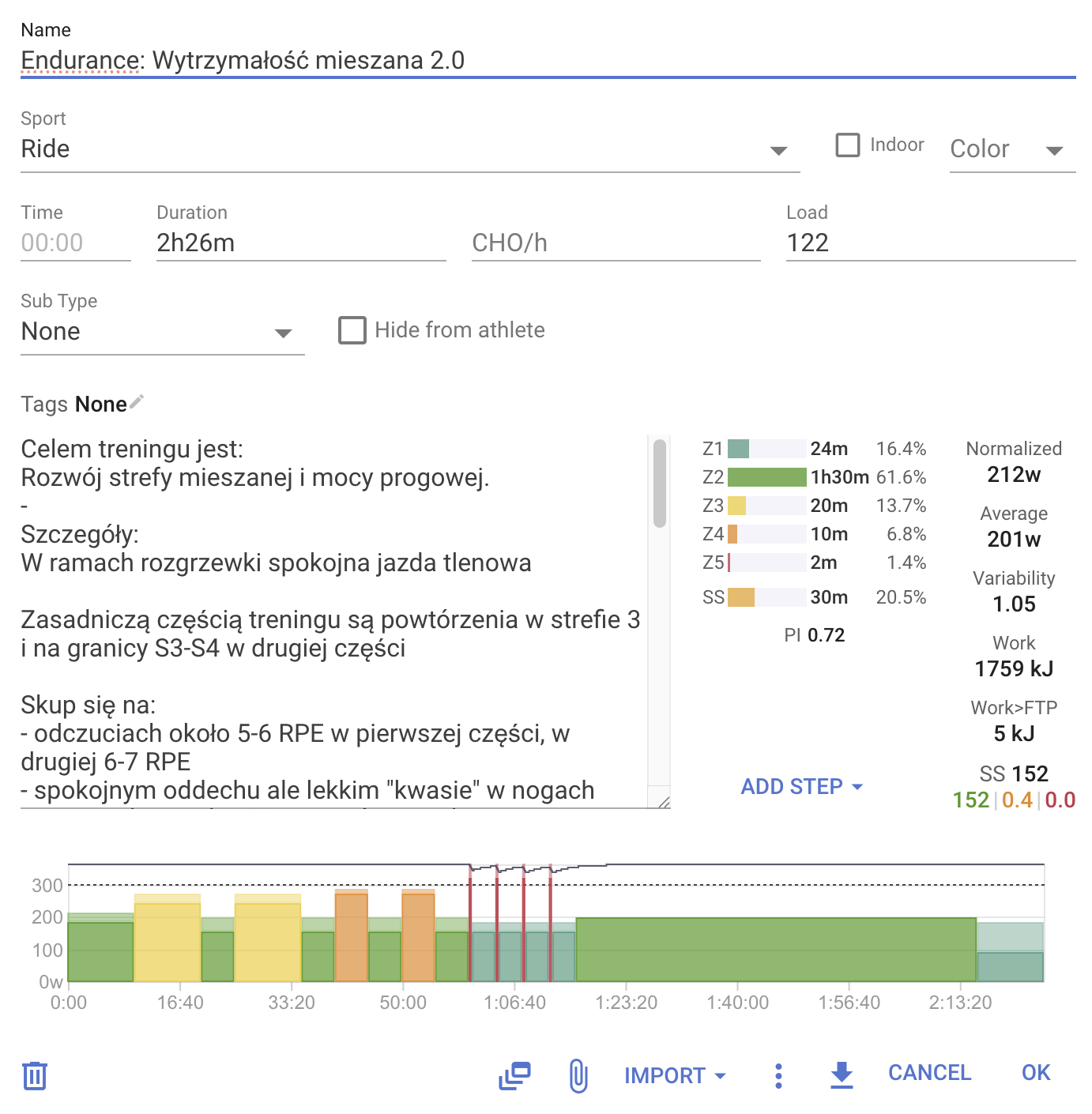Click the paperclip attachment icon
1092x1114 pixels.
[x=578, y=1075]
